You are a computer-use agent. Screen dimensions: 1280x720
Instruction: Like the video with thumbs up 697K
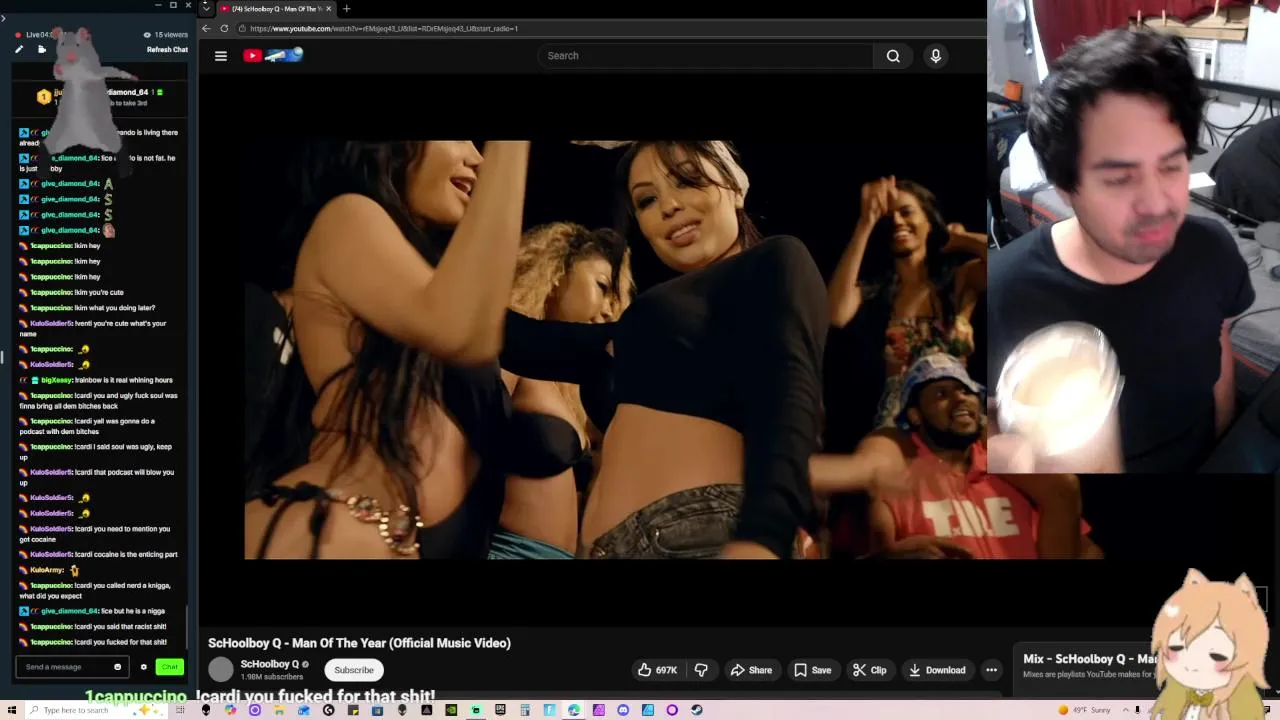tap(658, 670)
